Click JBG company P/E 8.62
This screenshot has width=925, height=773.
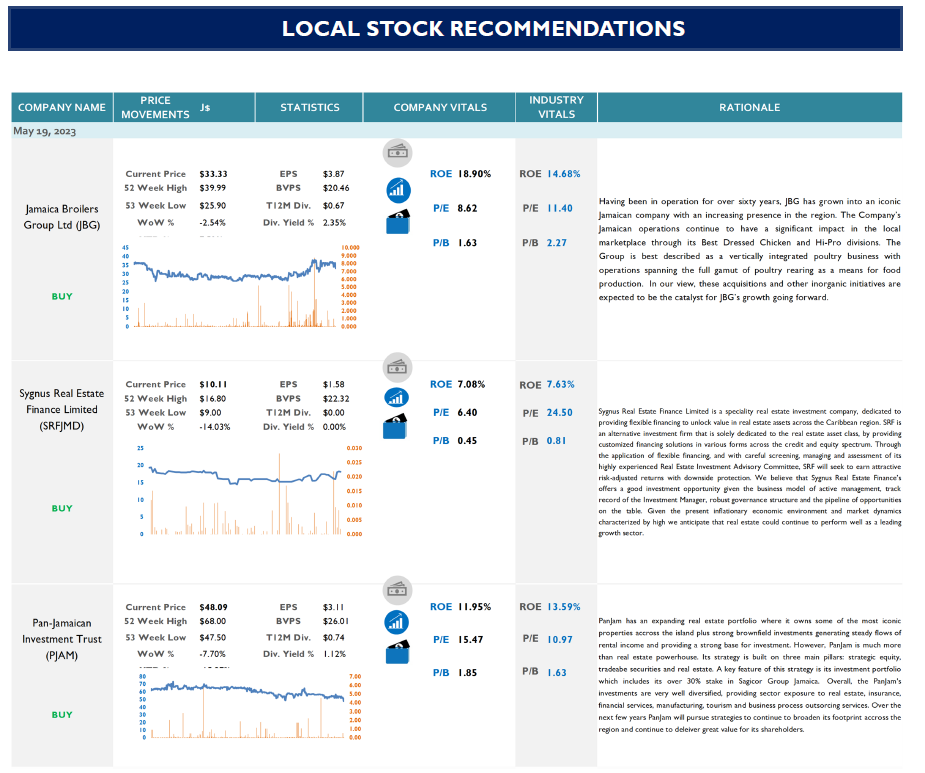click(467, 208)
